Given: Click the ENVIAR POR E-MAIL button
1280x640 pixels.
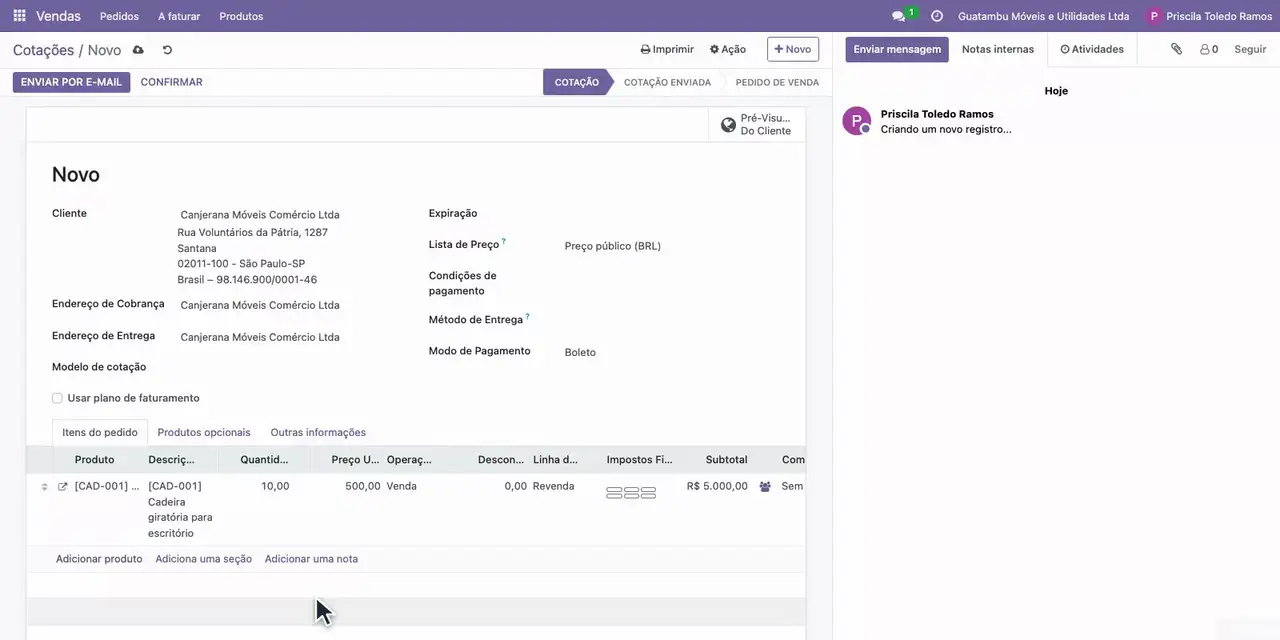Looking at the screenshot, I should click(x=72, y=82).
